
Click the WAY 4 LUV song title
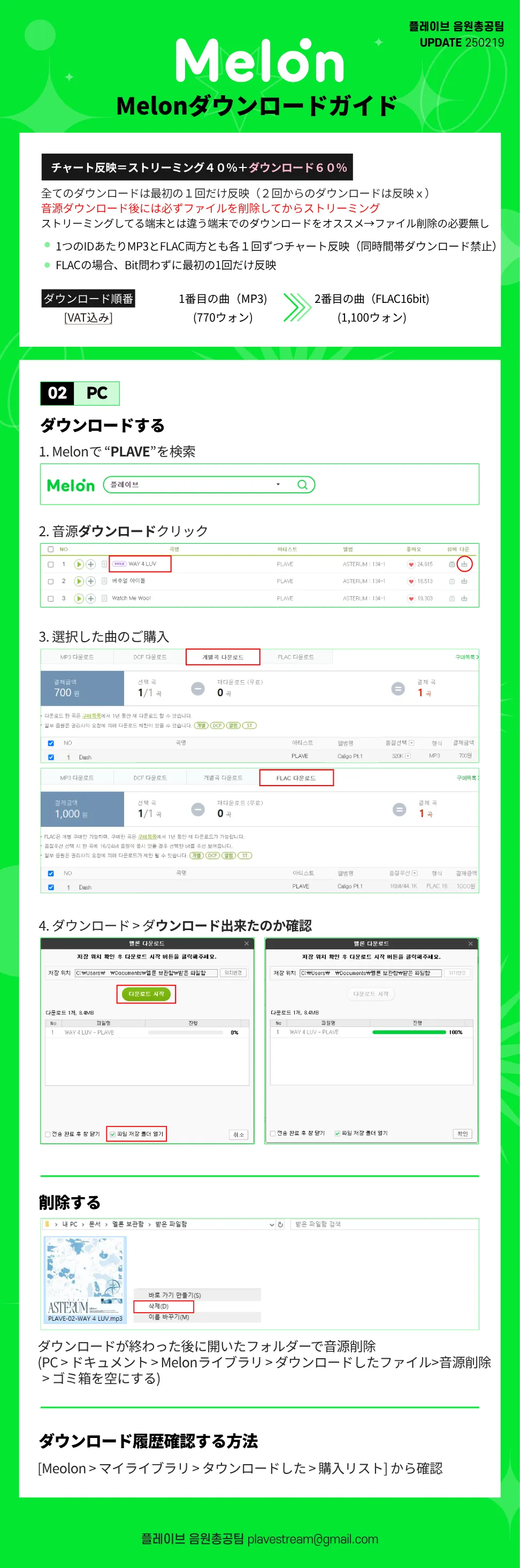tap(142, 564)
